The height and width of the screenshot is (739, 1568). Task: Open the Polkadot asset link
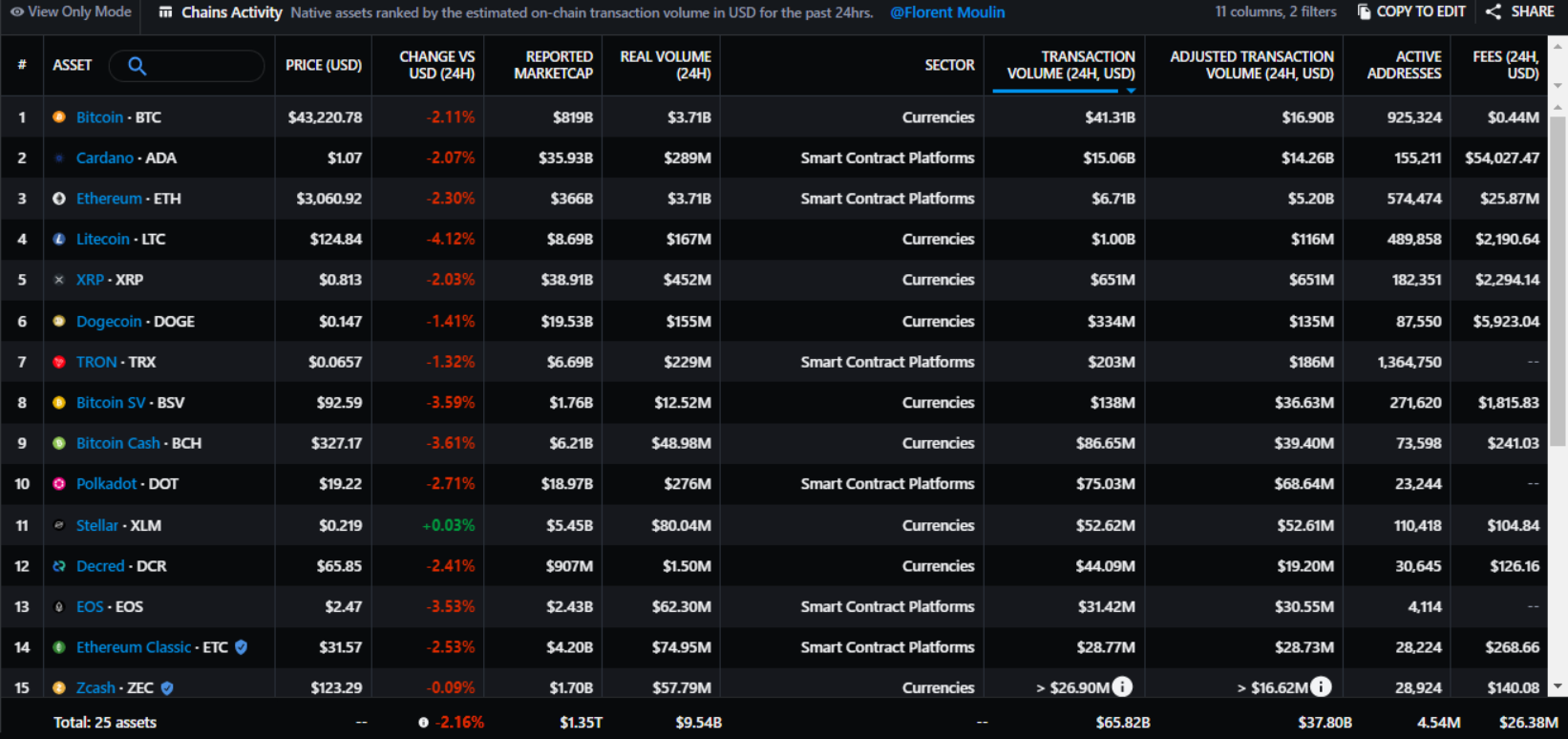[107, 484]
